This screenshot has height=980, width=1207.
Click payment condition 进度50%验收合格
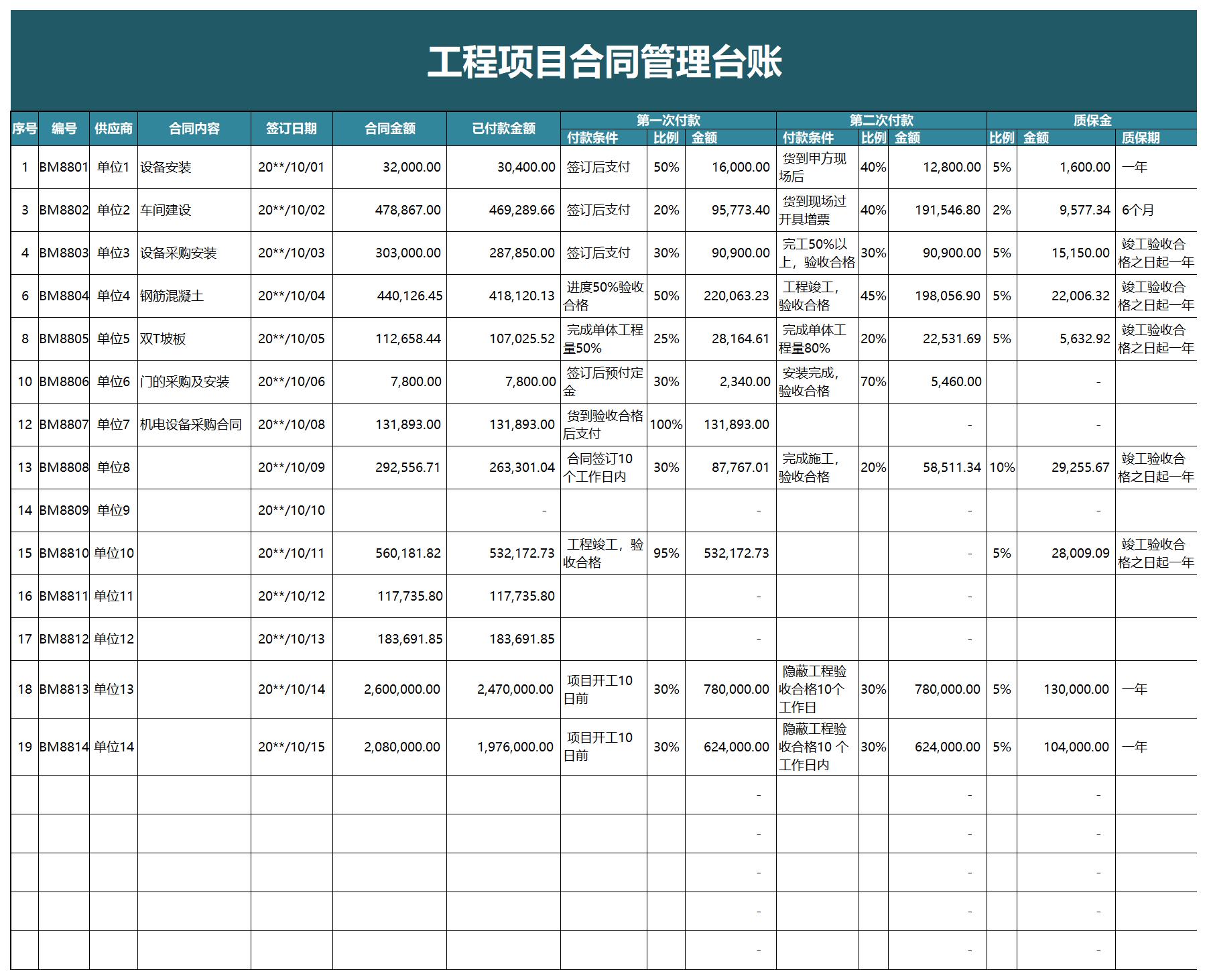click(604, 296)
